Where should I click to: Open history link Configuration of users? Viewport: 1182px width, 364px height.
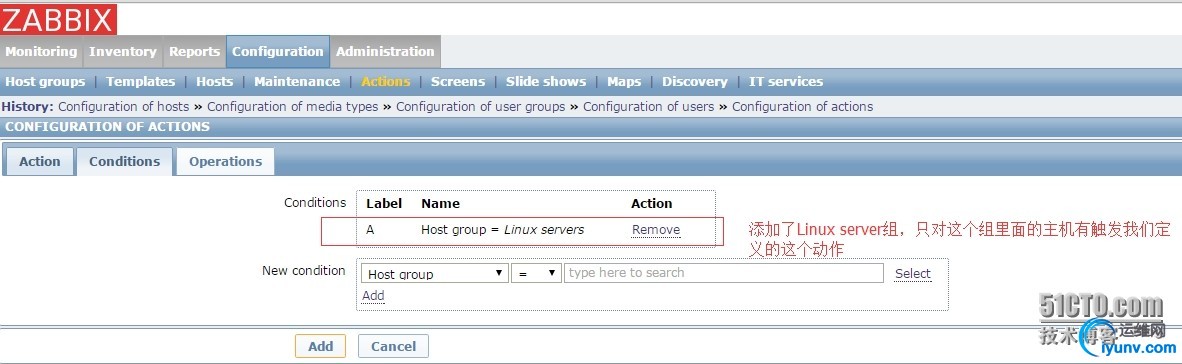[x=648, y=107]
